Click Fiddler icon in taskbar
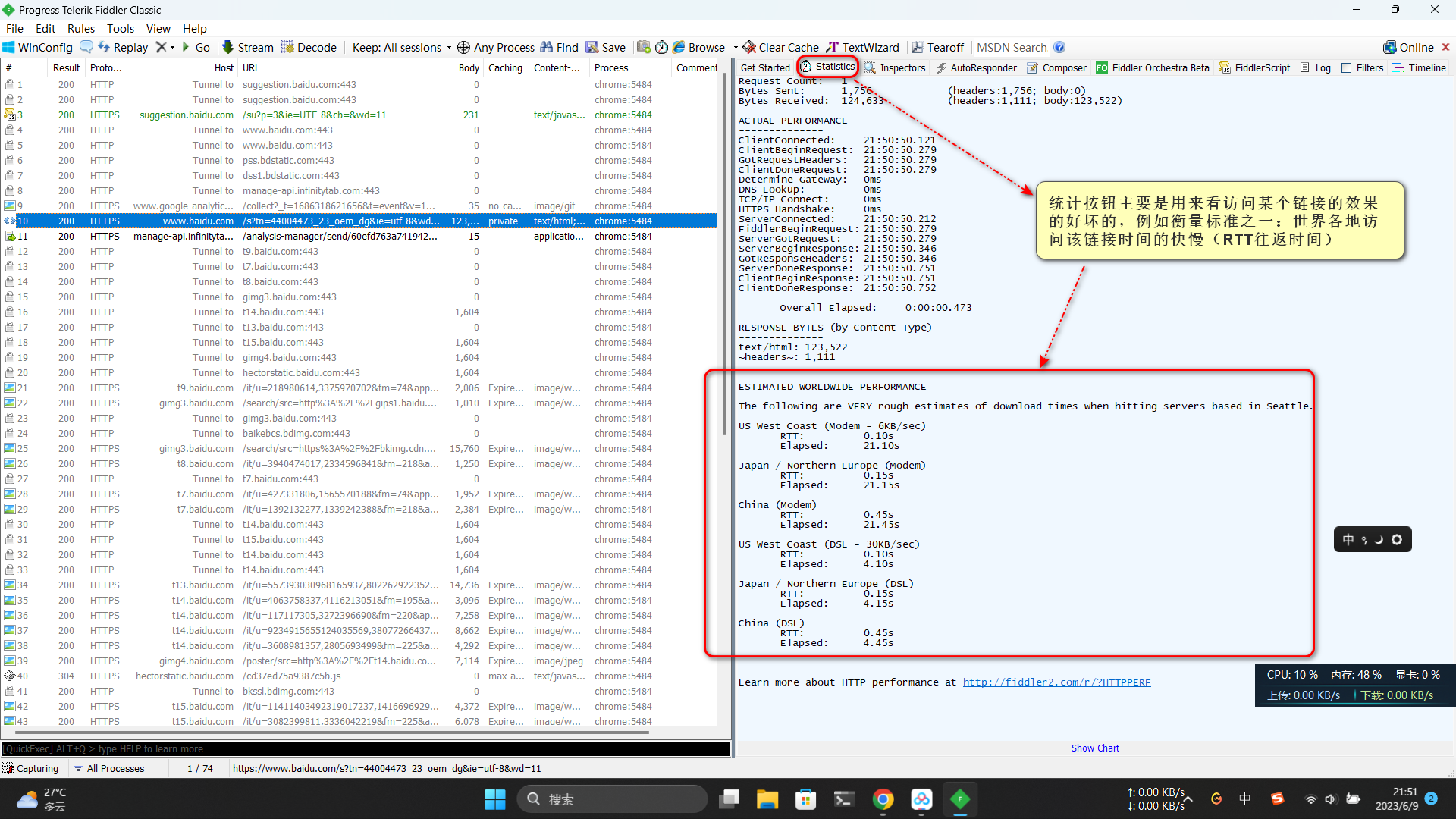 coord(960,799)
